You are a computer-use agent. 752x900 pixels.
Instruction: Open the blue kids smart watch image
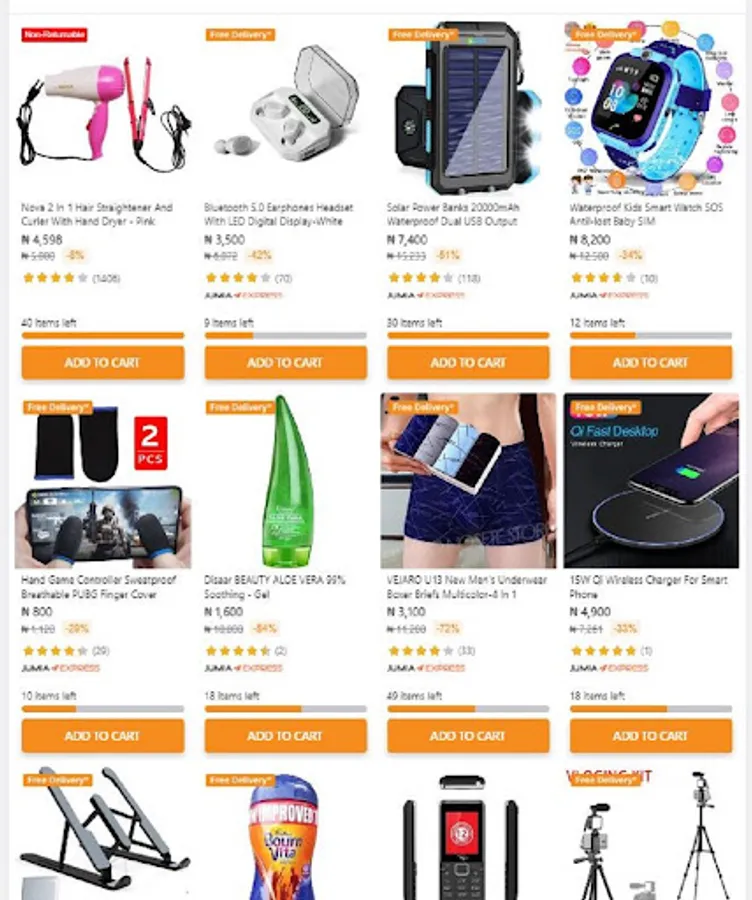[651, 108]
